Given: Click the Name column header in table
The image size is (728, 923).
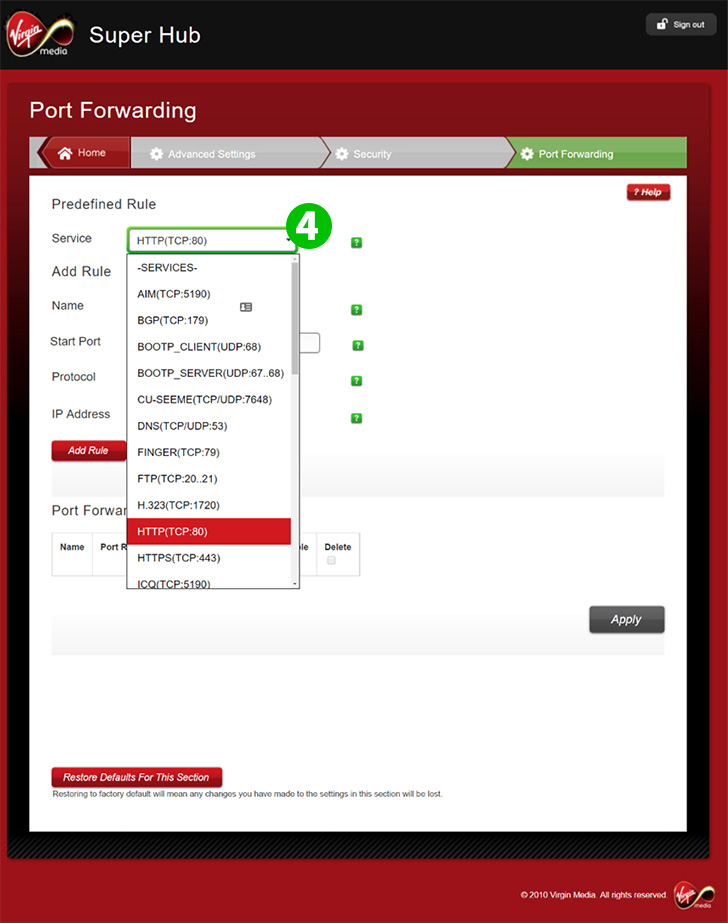Looking at the screenshot, I should click(x=72, y=547).
